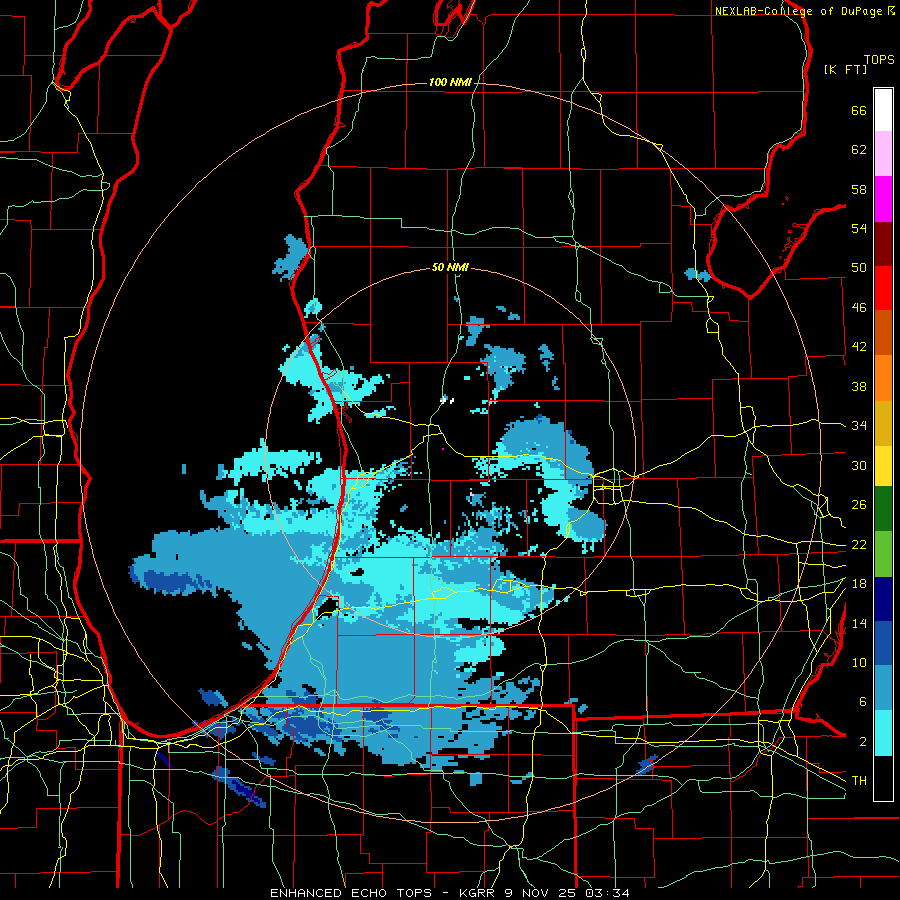Image resolution: width=900 pixels, height=900 pixels.
Task: Click the "50" legend value
Action: coord(859,268)
